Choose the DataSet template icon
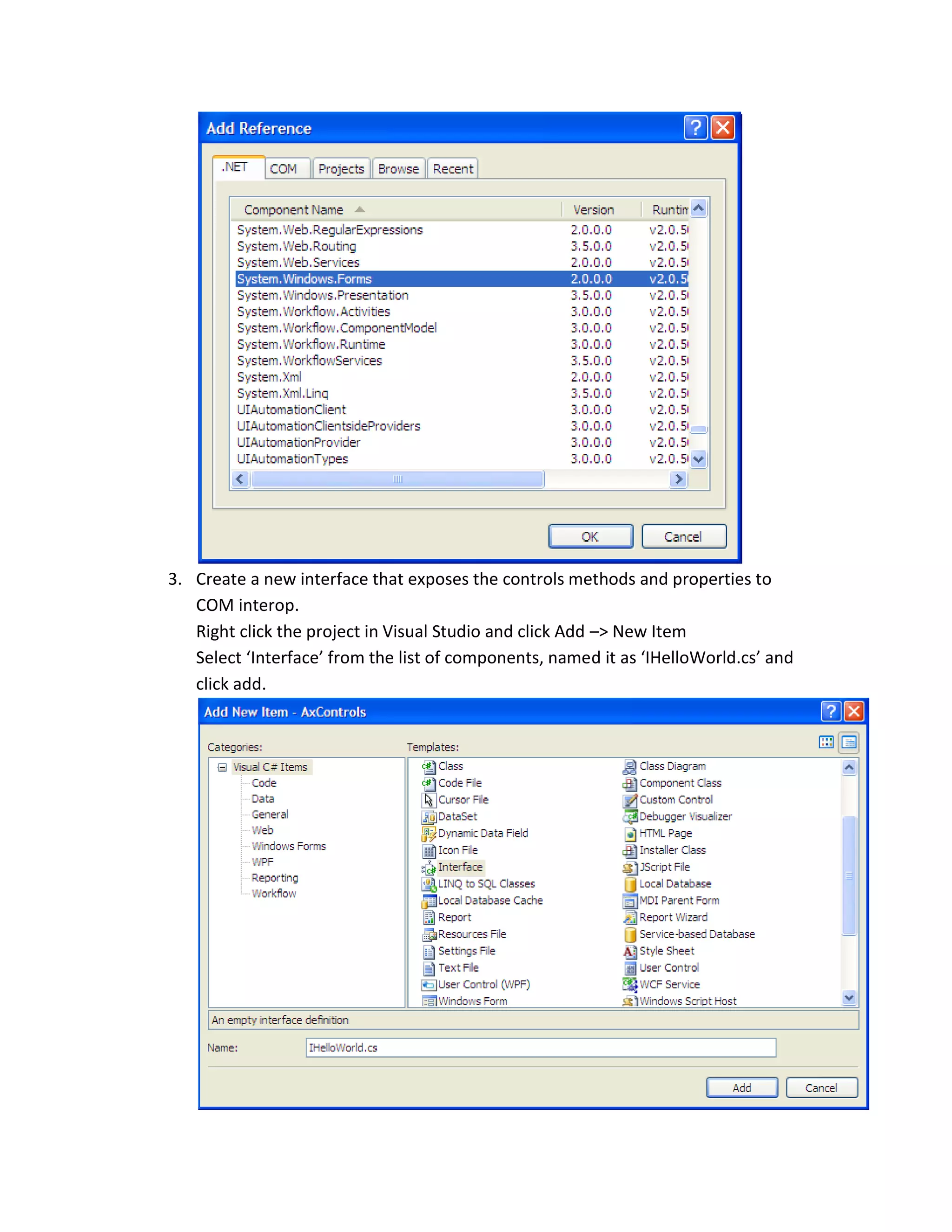 pos(429,817)
